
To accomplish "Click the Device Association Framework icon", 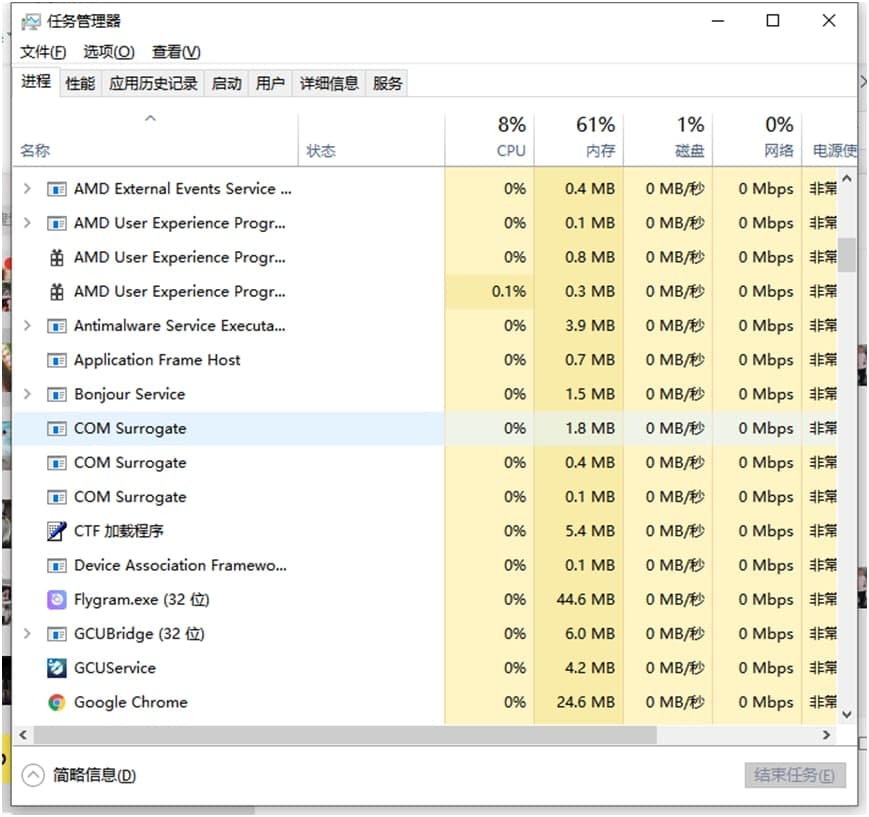I will [57, 566].
